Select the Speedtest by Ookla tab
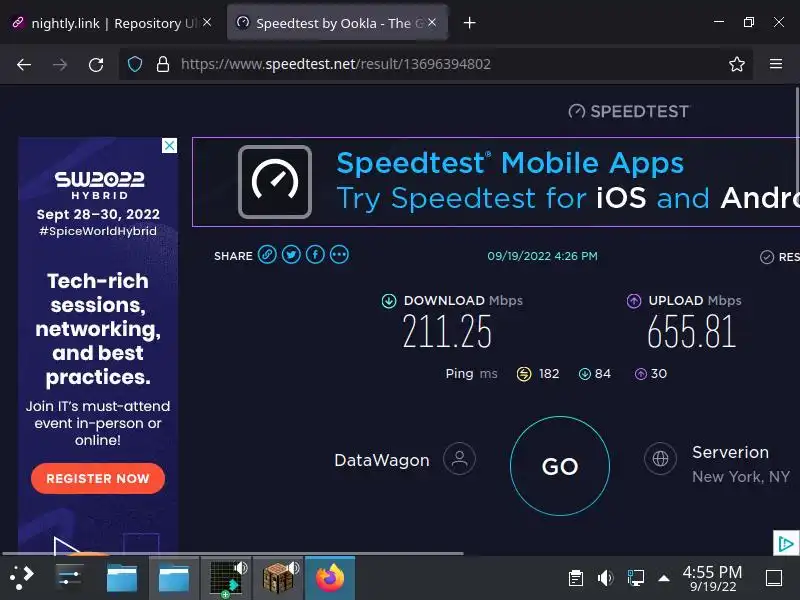The image size is (800, 600). click(338, 23)
